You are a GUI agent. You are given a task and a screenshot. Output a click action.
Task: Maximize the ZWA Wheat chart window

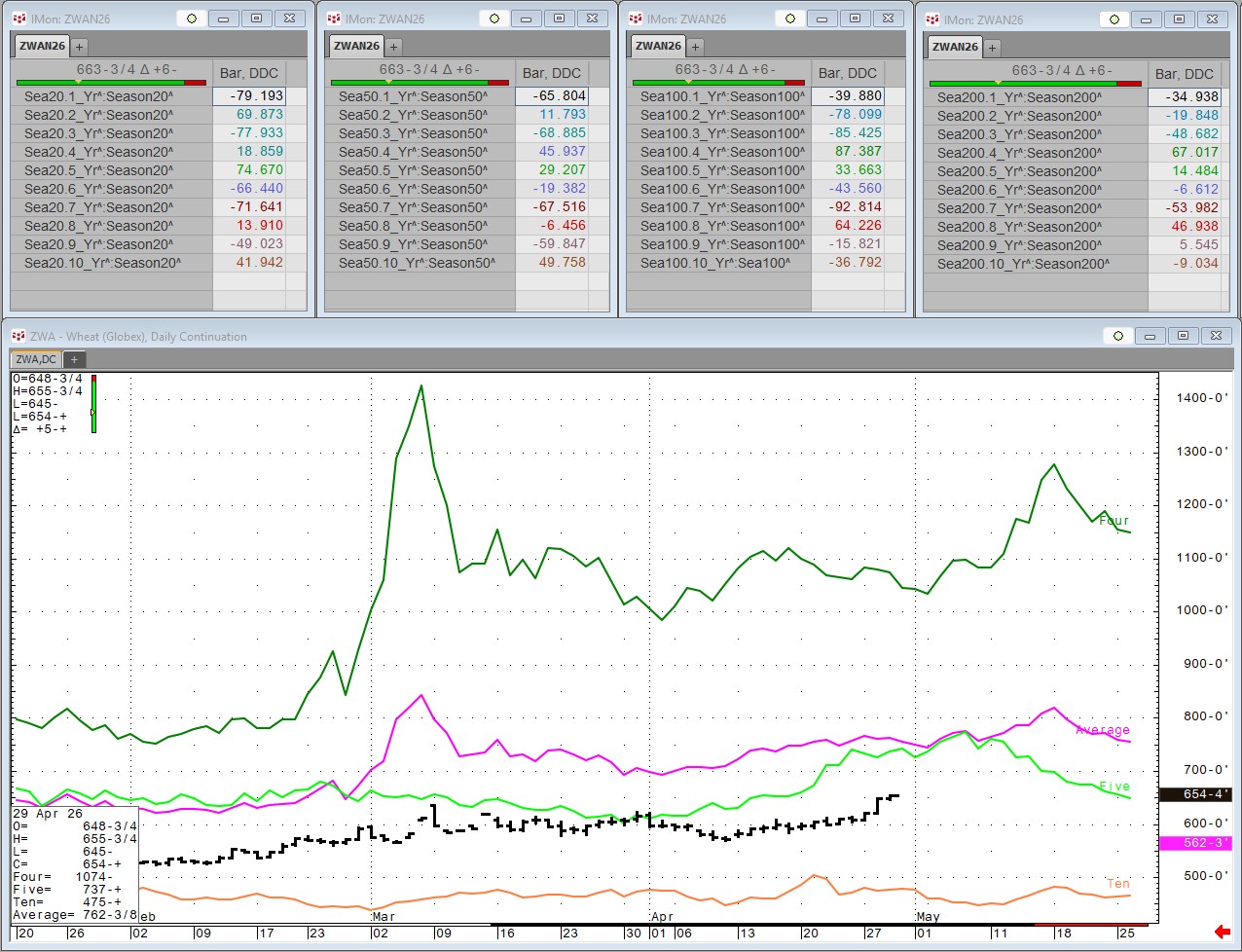coord(1183,336)
